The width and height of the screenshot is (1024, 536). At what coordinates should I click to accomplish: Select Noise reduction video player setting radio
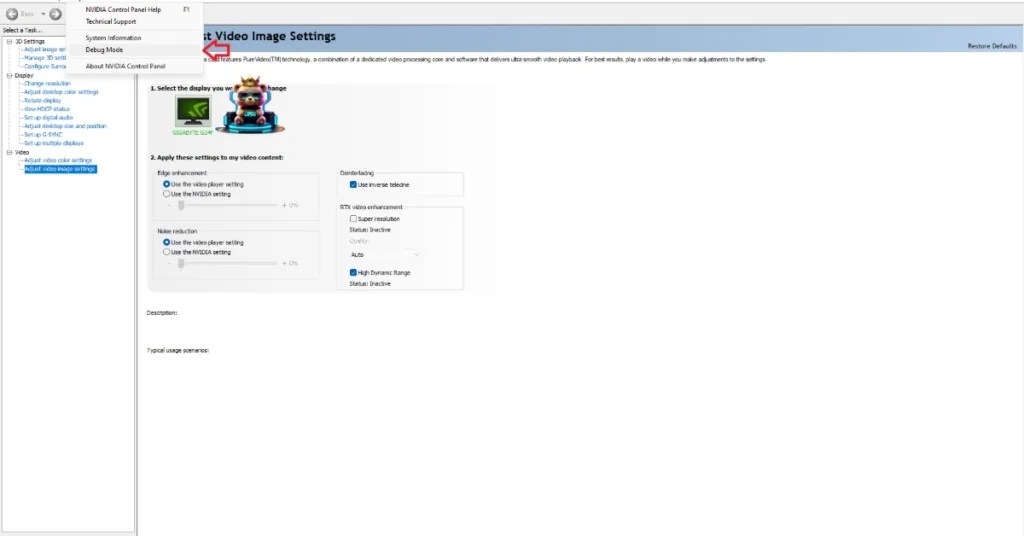point(167,242)
